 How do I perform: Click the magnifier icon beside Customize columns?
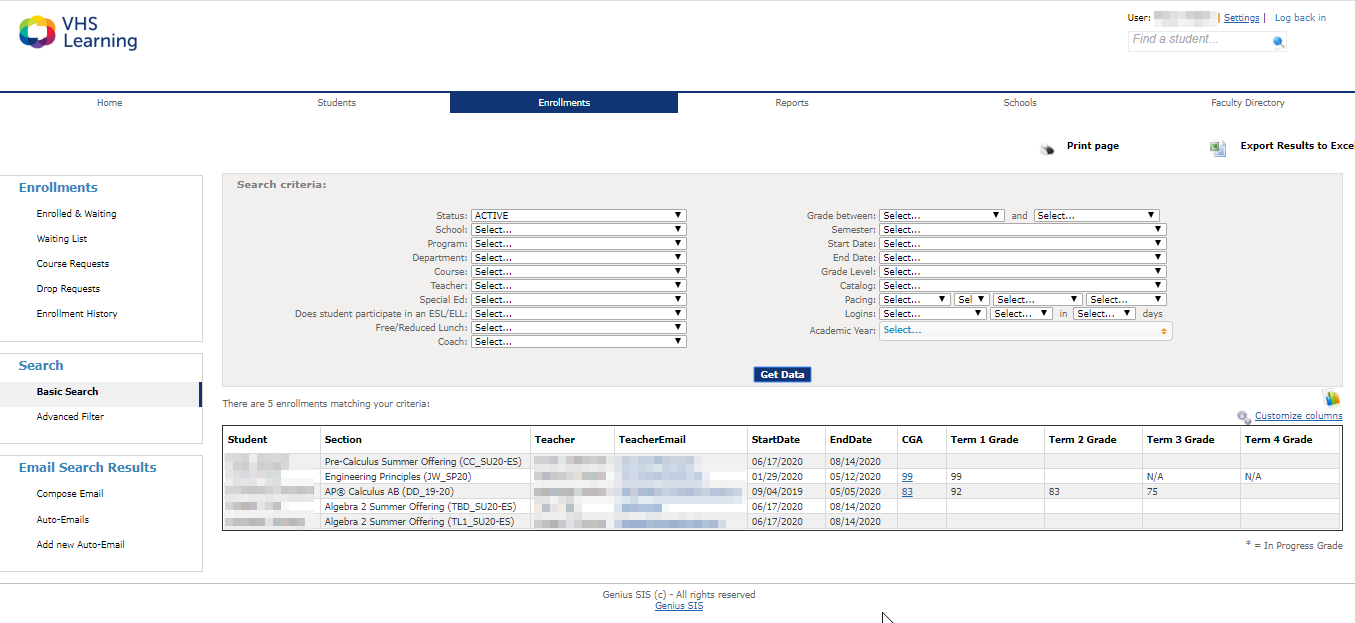[x=1243, y=417]
